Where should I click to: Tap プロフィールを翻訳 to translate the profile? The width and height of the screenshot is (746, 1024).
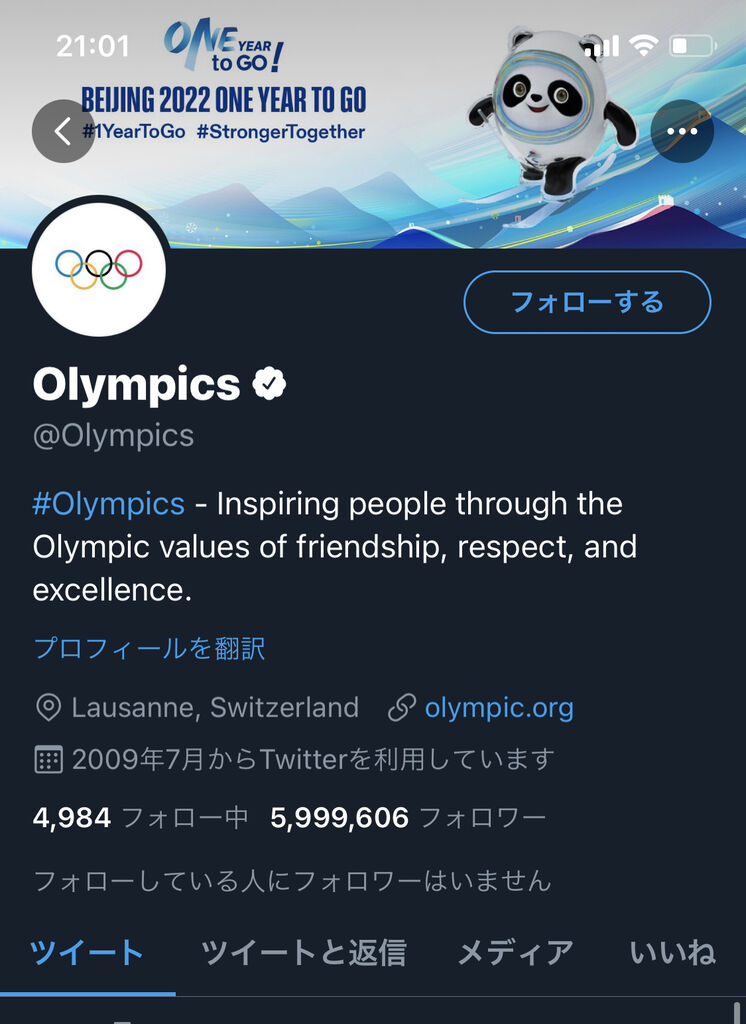[x=149, y=648]
